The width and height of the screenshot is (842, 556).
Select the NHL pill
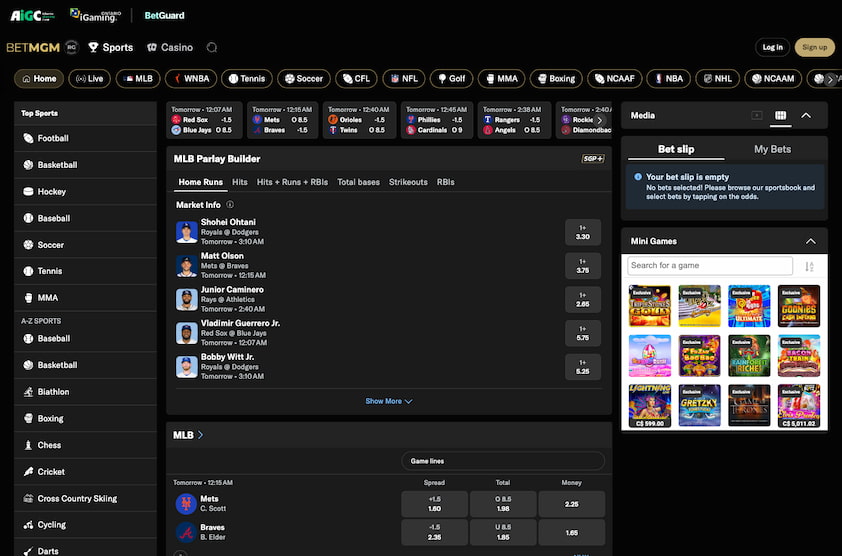click(x=717, y=78)
